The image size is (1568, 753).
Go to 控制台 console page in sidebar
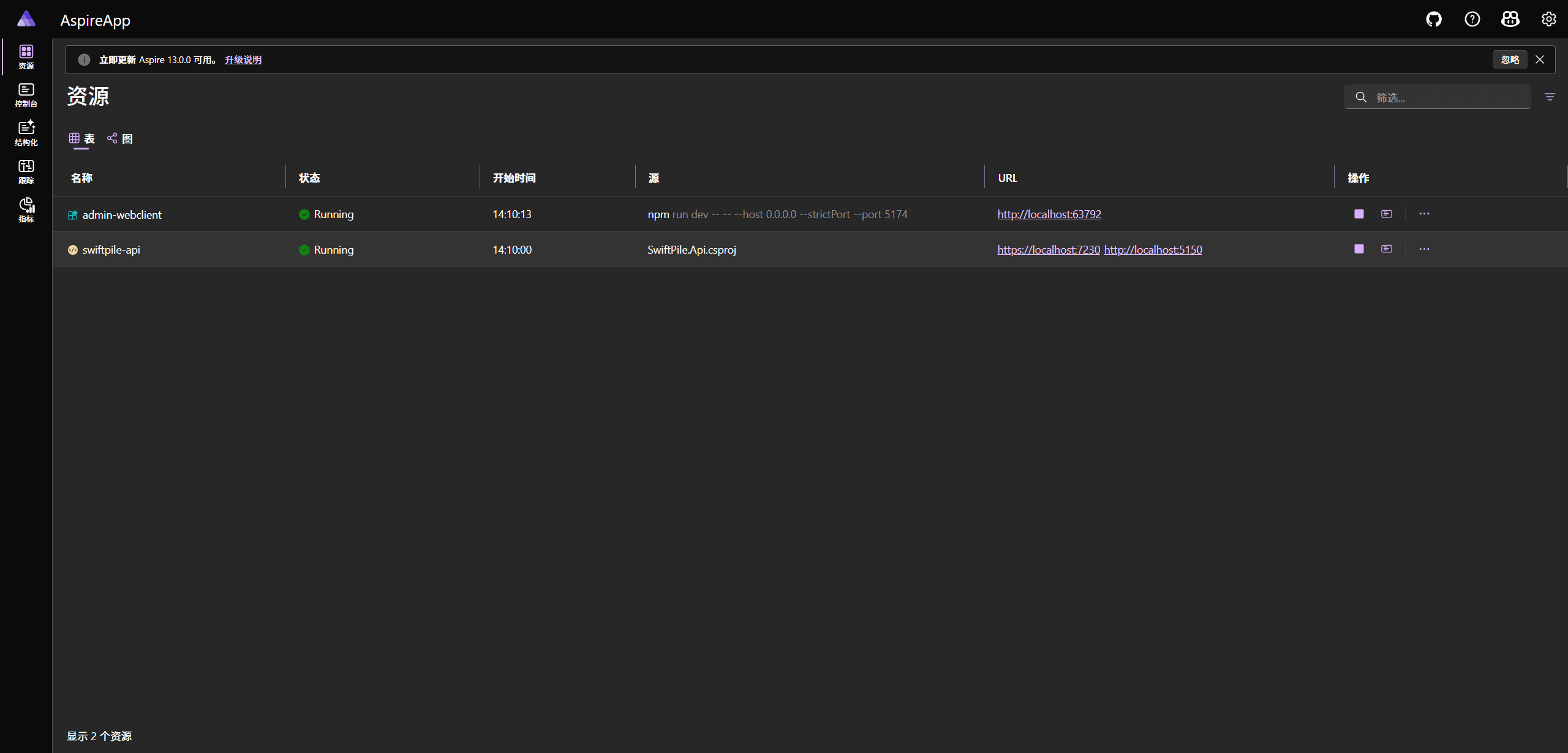pos(26,95)
